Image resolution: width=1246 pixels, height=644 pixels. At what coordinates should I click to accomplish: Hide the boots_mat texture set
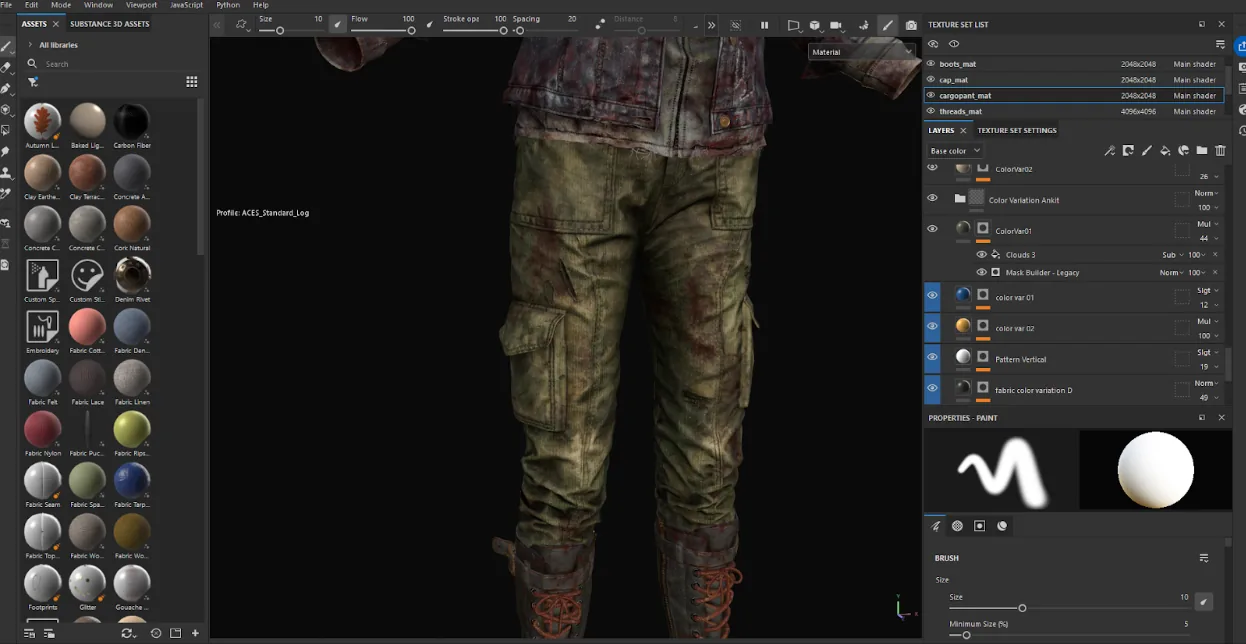click(931, 64)
